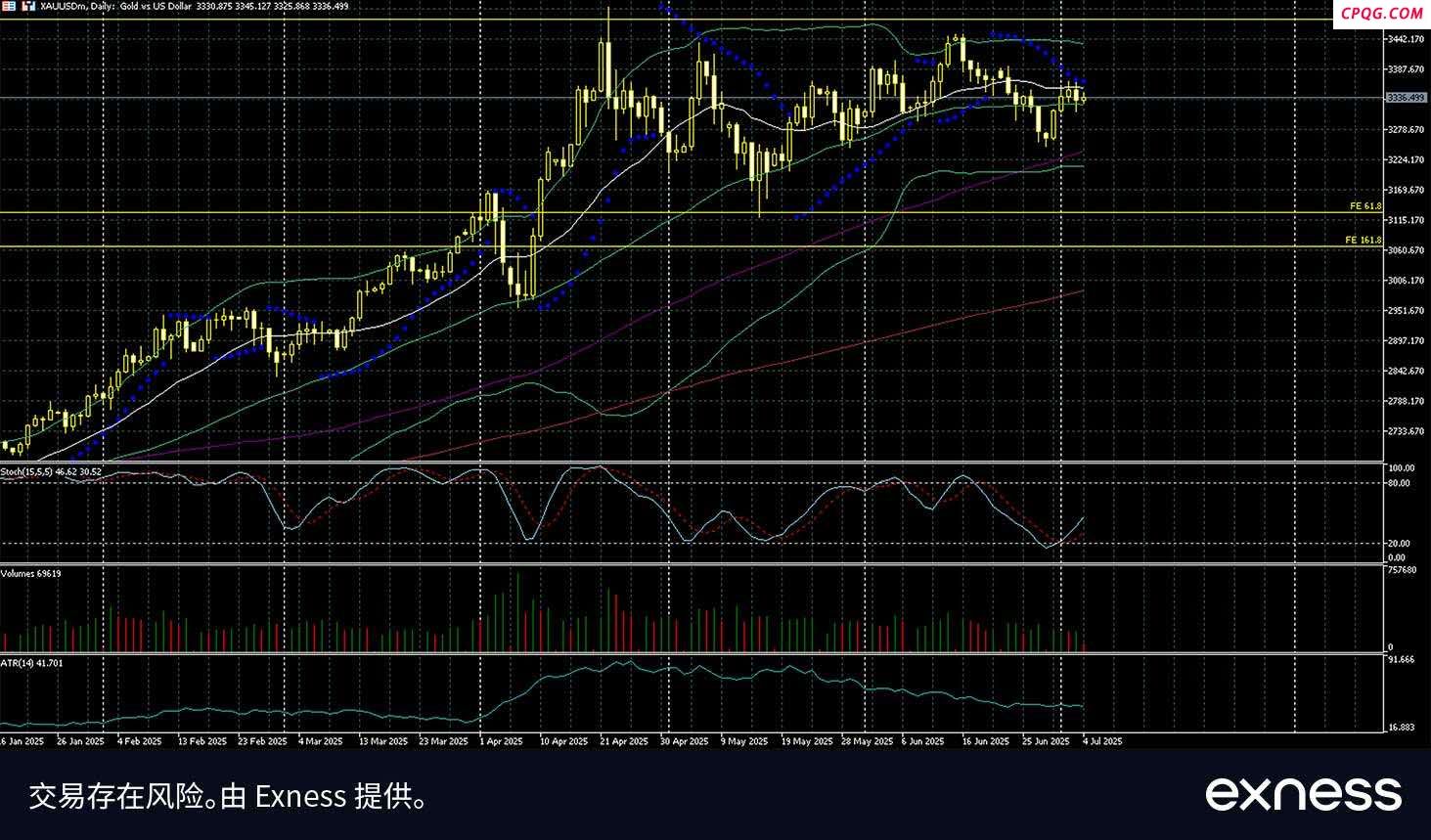
Task: Click the 23 Mar 2025 date label
Action: (x=443, y=741)
